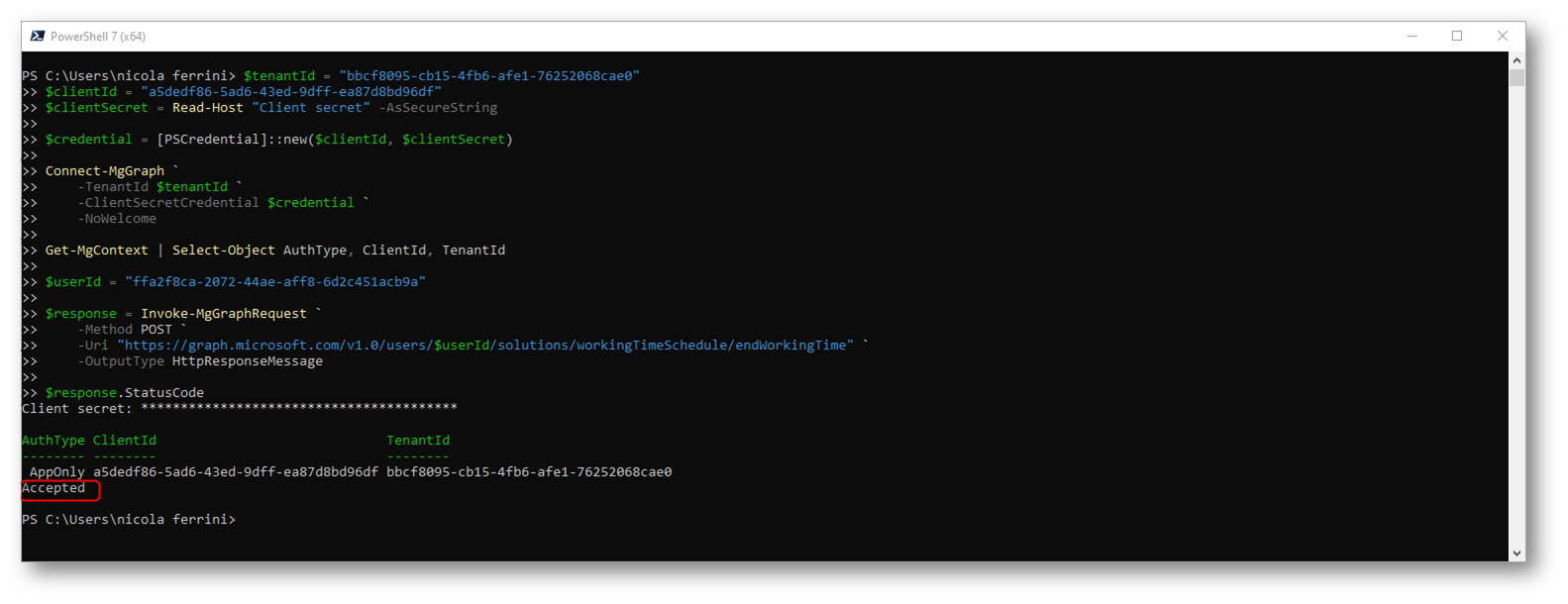Click the $response.StatusCode line
The height and width of the screenshot is (604, 1568).
pos(125,393)
